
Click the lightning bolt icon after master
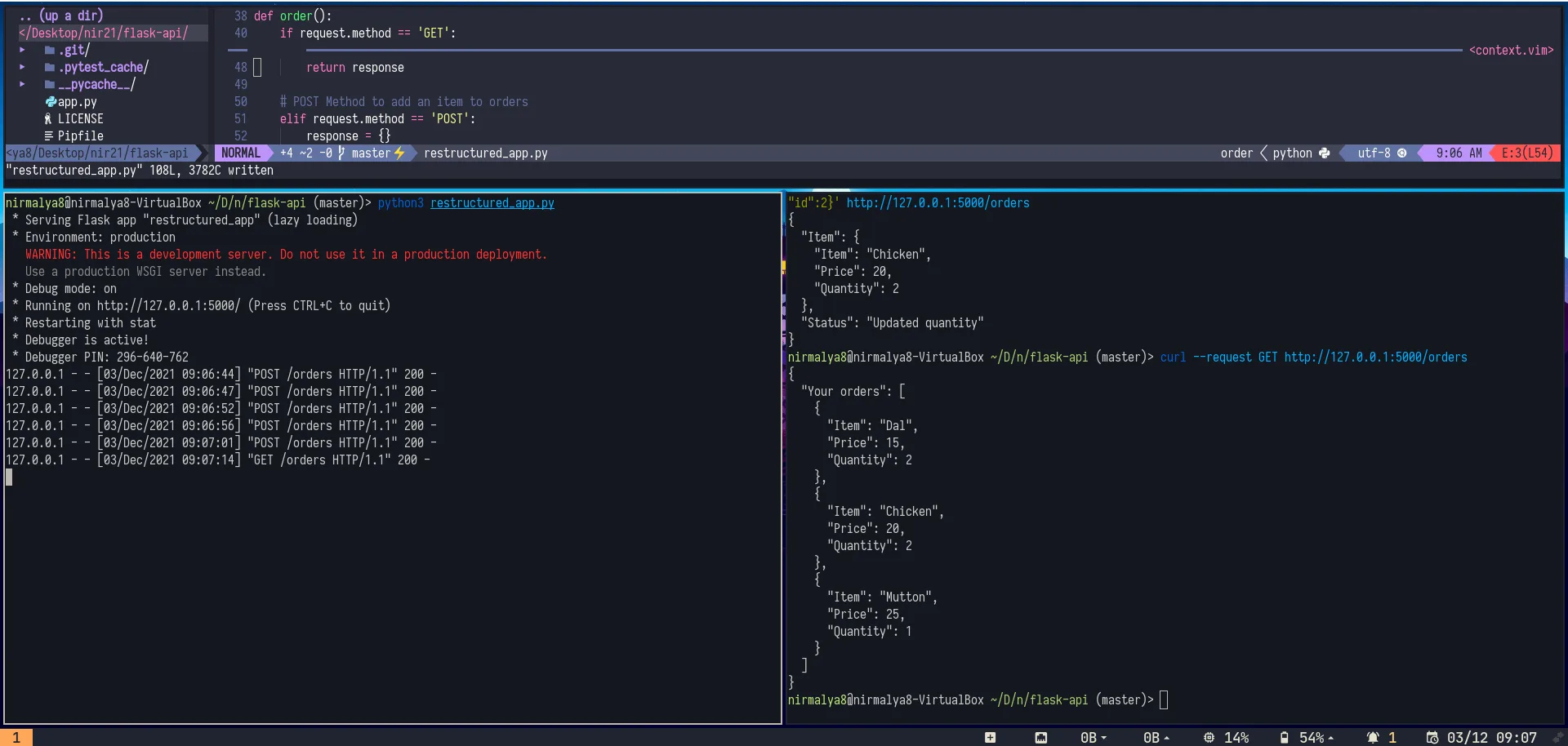pyautogui.click(x=399, y=153)
